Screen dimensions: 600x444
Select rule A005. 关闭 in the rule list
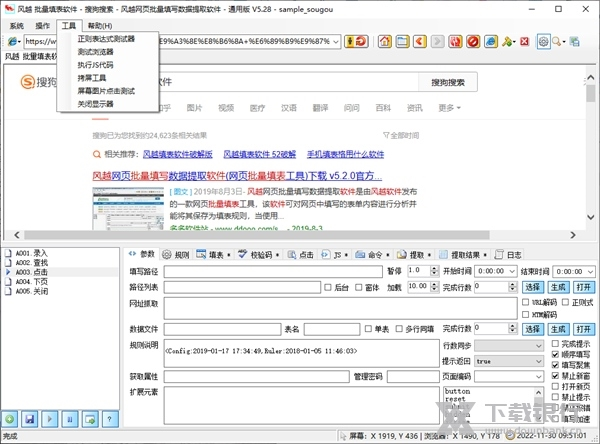pyautogui.click(x=31, y=291)
